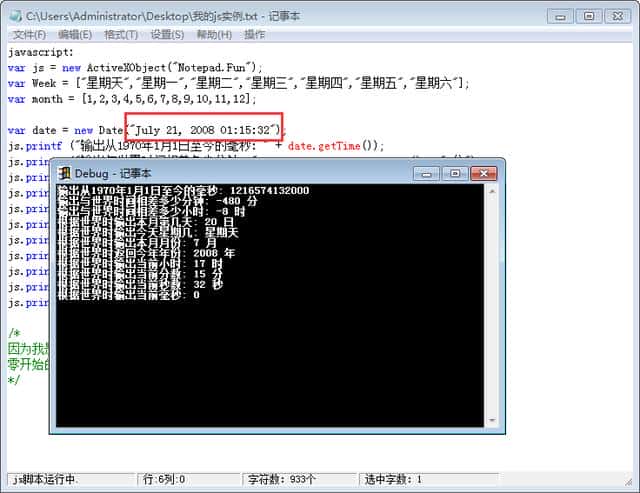Click the '15 分' output line

[140, 274]
